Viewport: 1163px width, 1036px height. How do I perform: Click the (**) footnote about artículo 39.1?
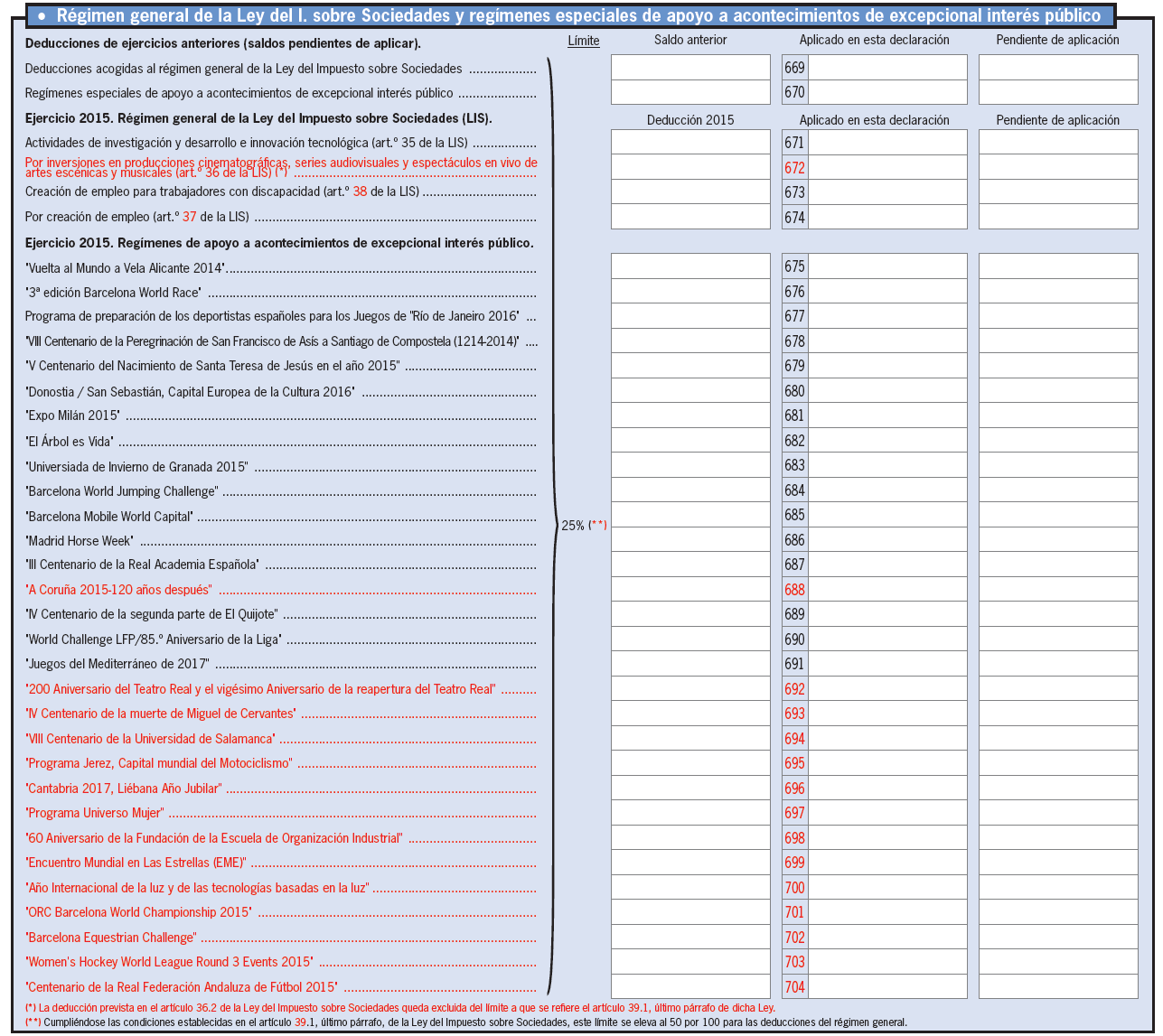tap(466, 1022)
